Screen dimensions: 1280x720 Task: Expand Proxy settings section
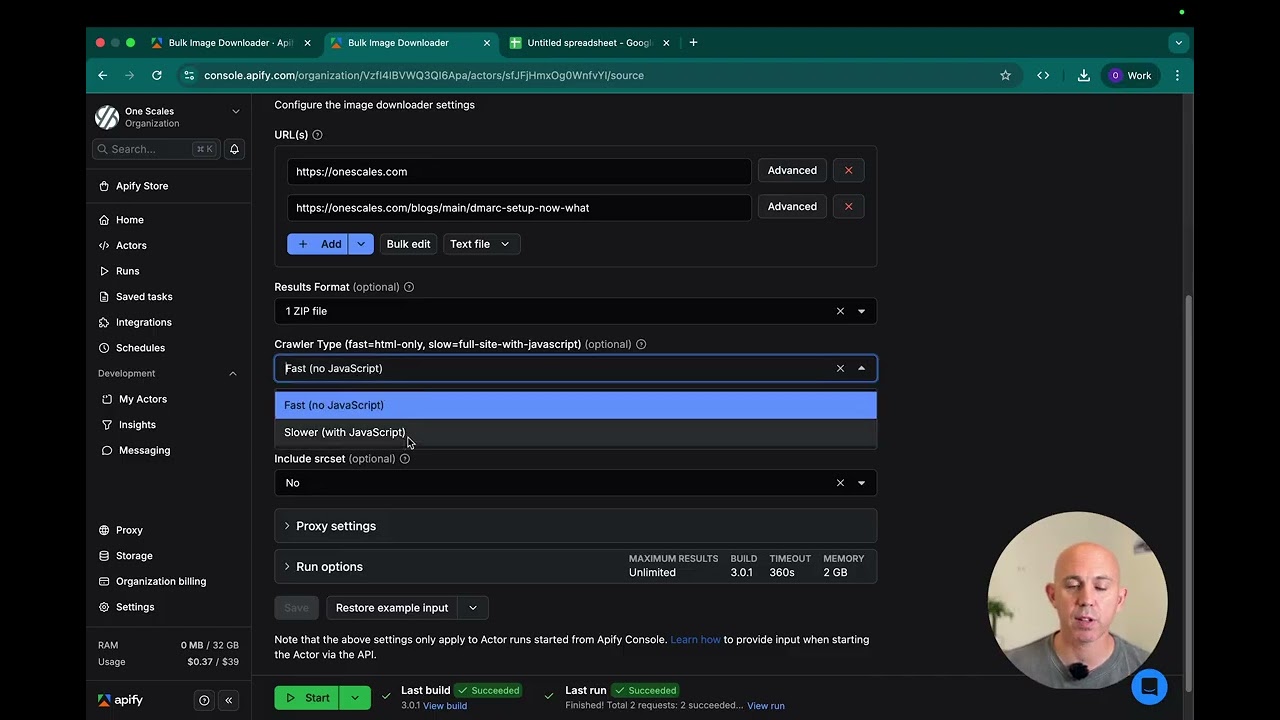pyautogui.click(x=575, y=526)
